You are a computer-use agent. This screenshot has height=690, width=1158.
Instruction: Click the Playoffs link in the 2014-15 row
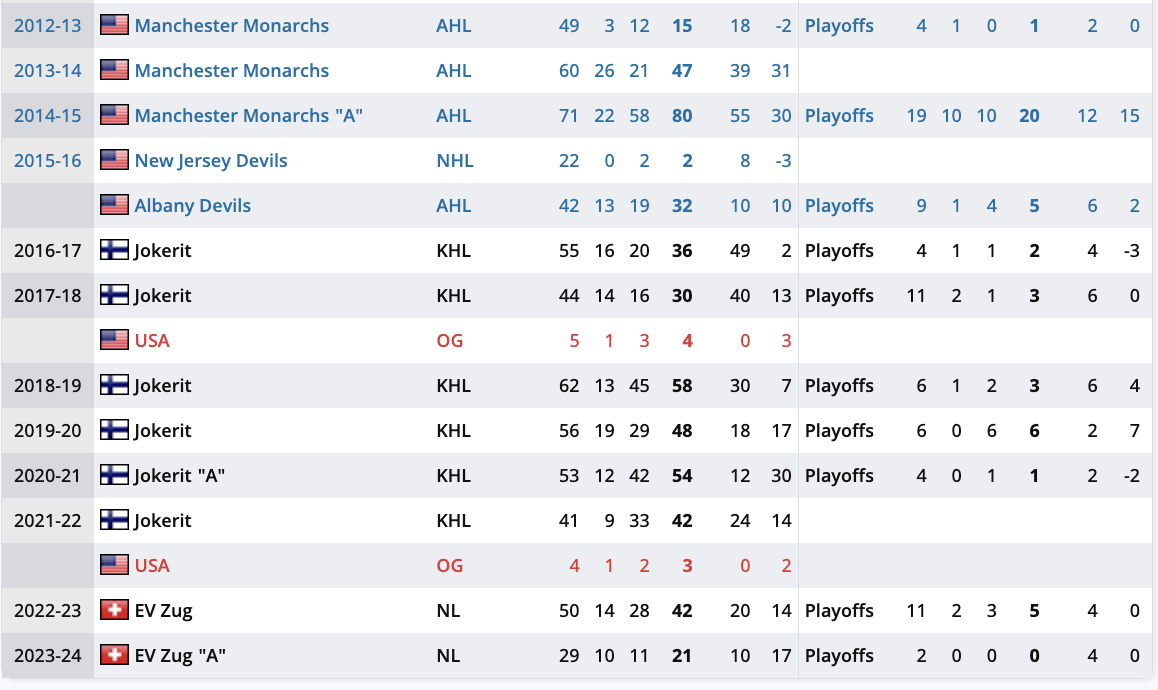point(839,116)
